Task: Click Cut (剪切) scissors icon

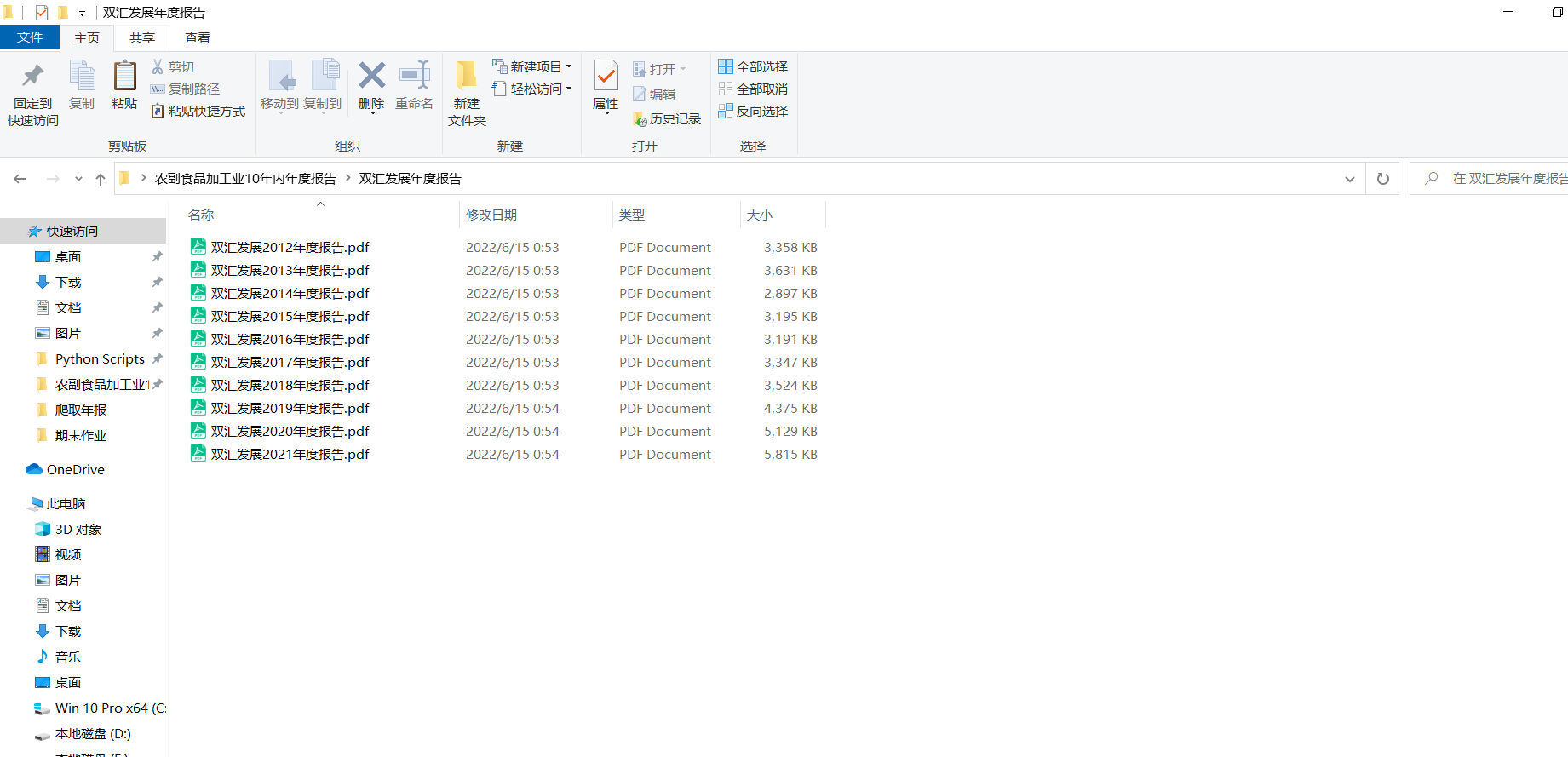Action: click(158, 66)
